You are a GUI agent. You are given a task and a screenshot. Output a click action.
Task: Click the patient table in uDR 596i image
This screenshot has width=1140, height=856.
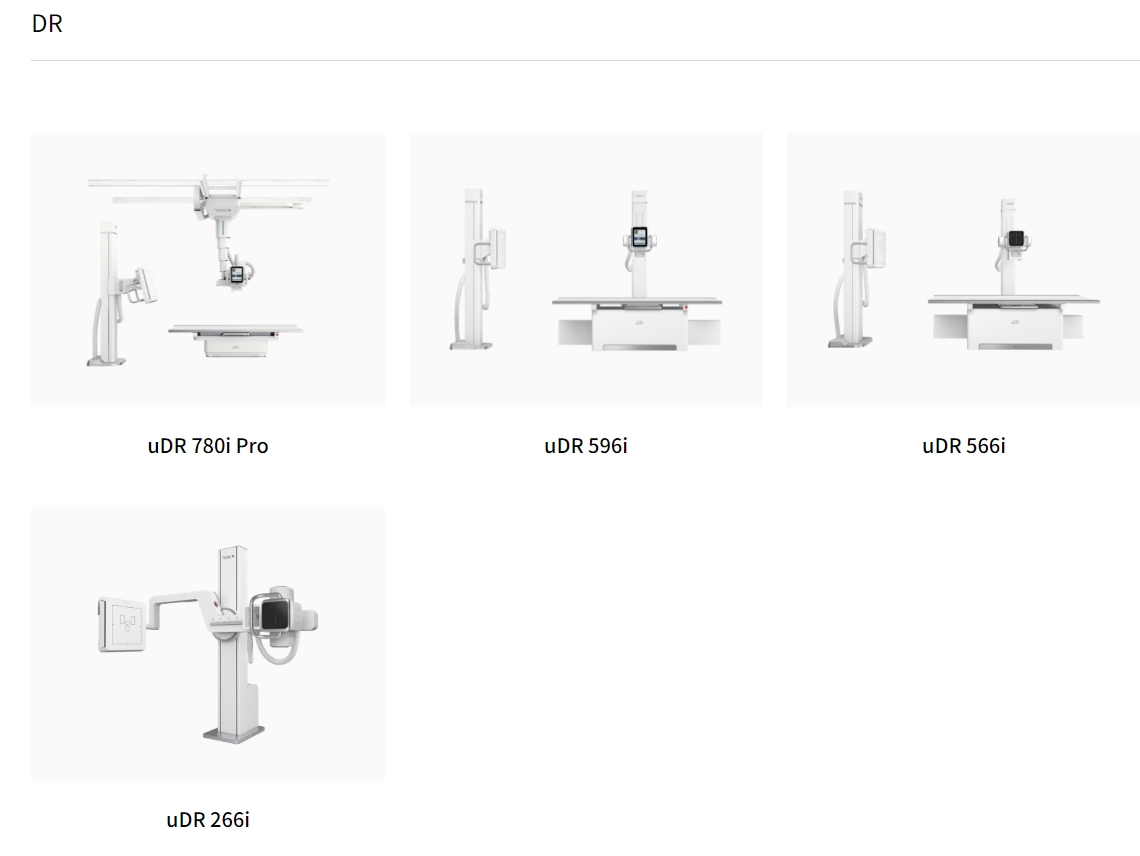click(638, 323)
